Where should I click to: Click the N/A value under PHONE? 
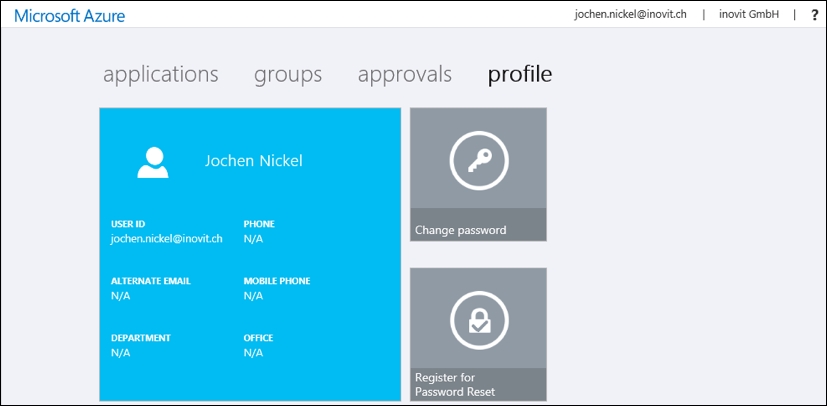[x=253, y=239]
